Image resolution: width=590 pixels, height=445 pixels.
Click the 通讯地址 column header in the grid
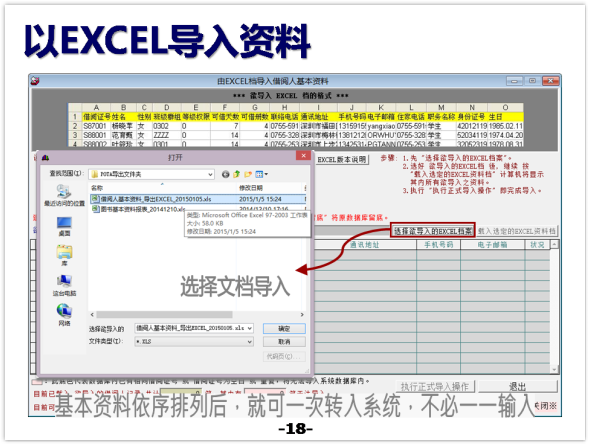pos(364,245)
